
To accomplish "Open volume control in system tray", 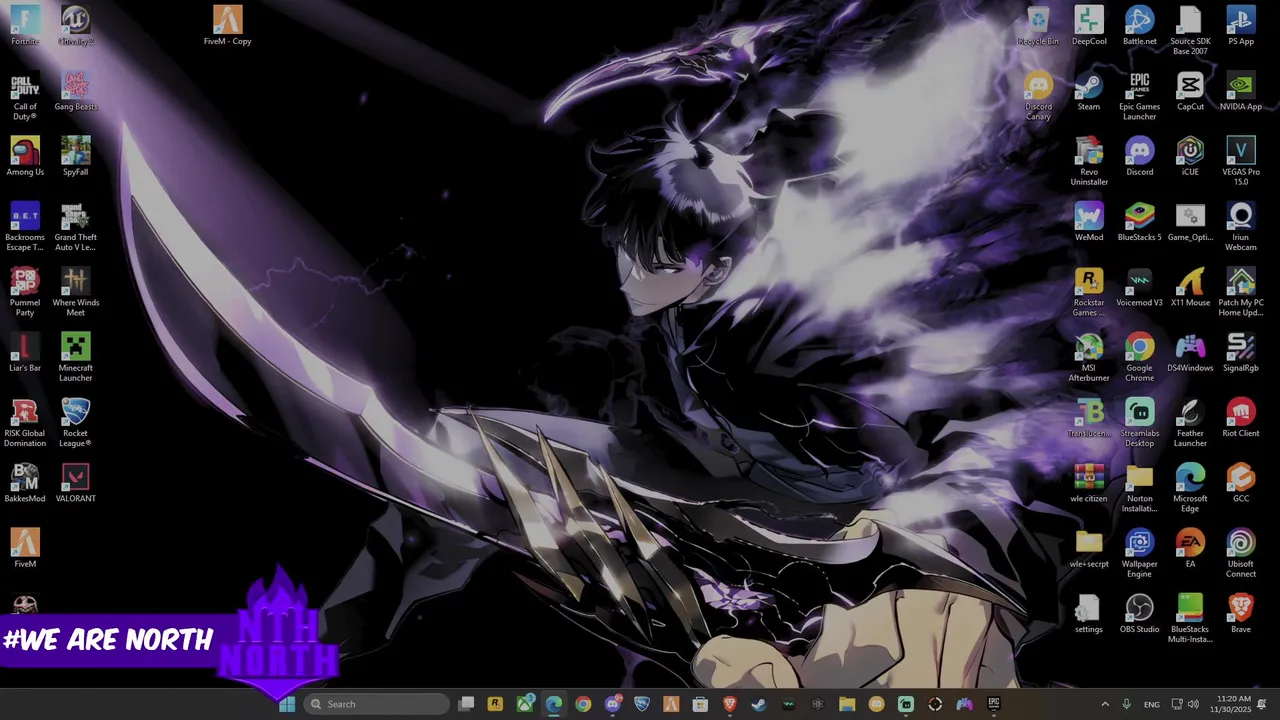I will pos(1193,704).
